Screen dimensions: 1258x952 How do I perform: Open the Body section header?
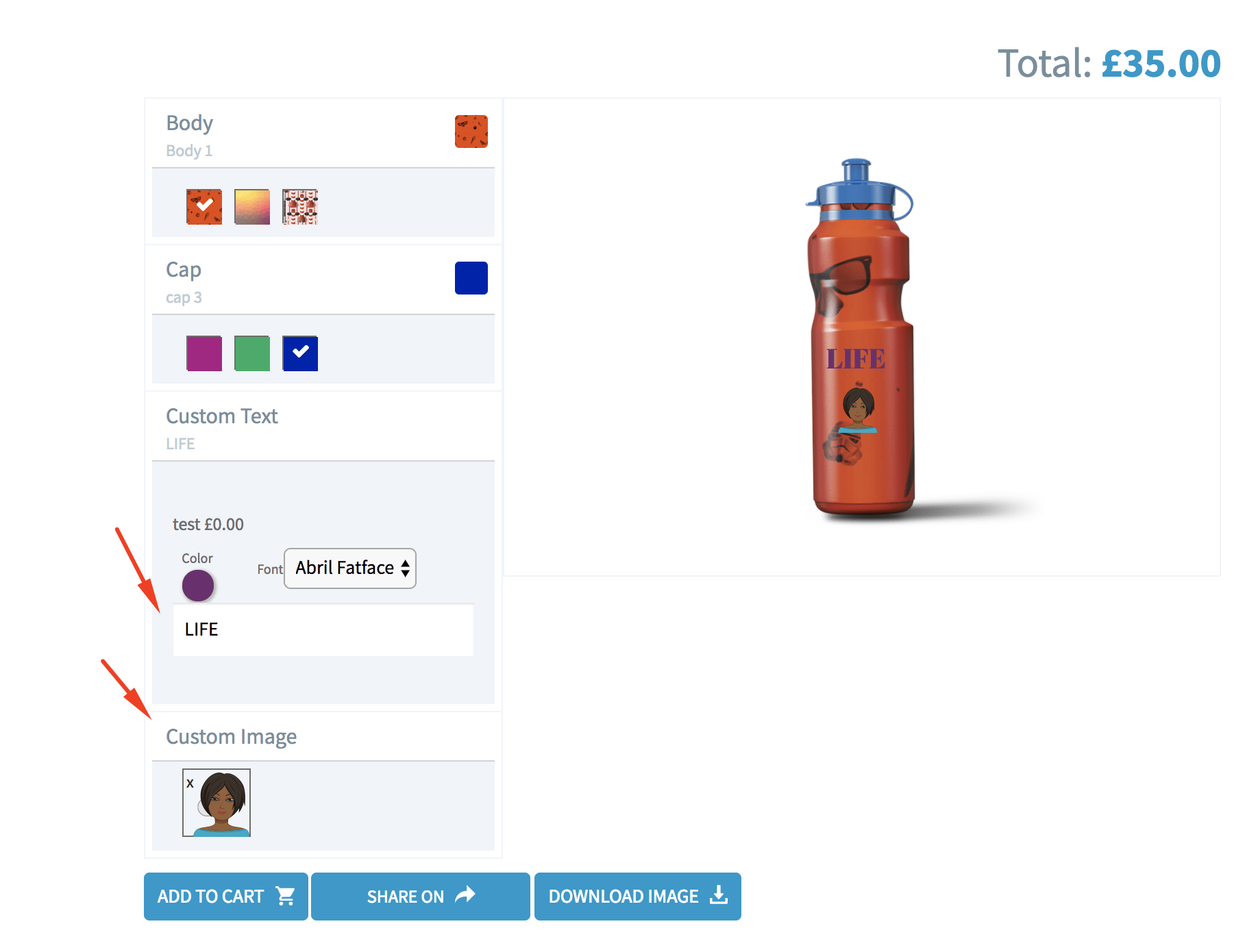[323, 134]
